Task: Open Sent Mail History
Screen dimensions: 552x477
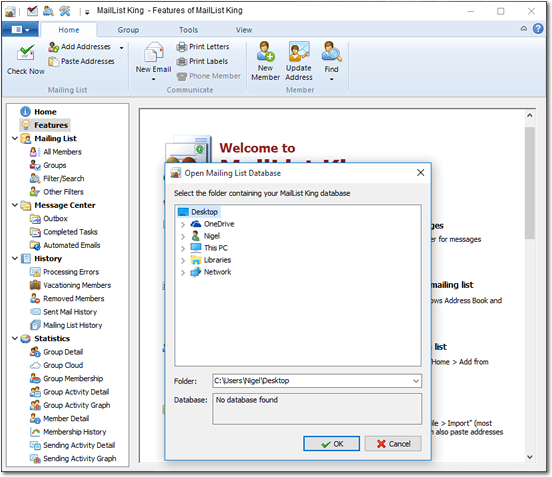Action: 70,312
